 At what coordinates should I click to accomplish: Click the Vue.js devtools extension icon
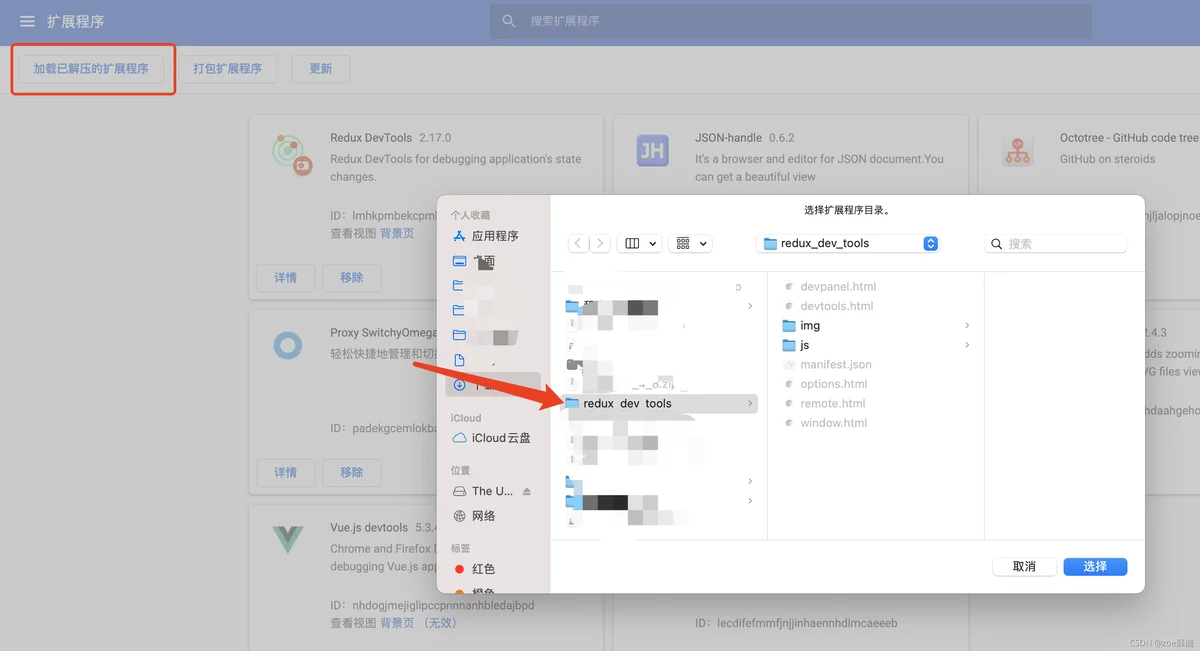[x=288, y=540]
